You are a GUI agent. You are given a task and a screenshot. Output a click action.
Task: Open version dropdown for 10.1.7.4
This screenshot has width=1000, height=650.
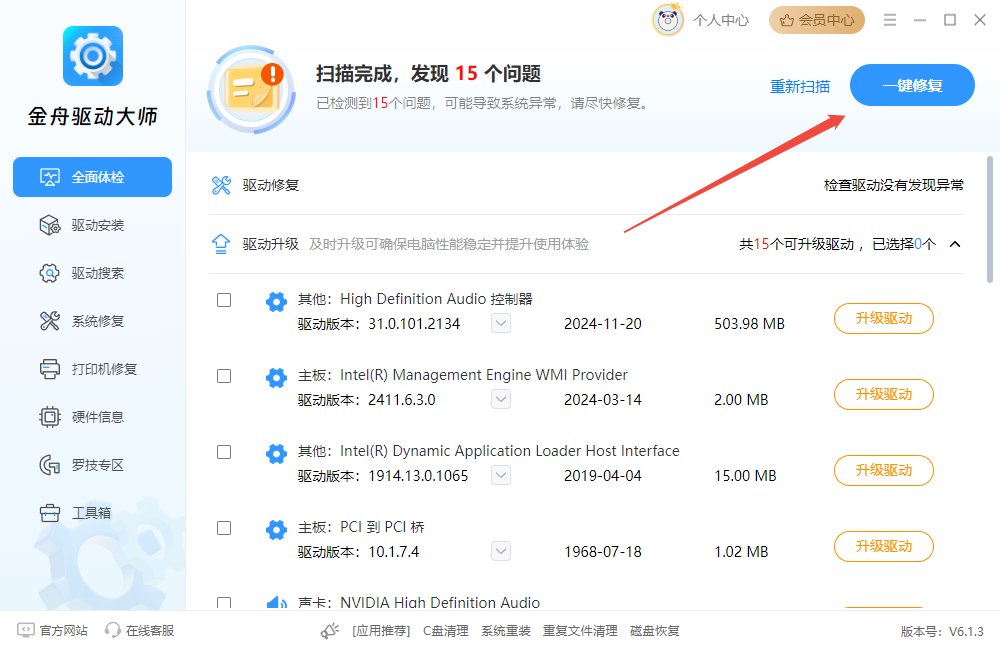pyautogui.click(x=501, y=551)
